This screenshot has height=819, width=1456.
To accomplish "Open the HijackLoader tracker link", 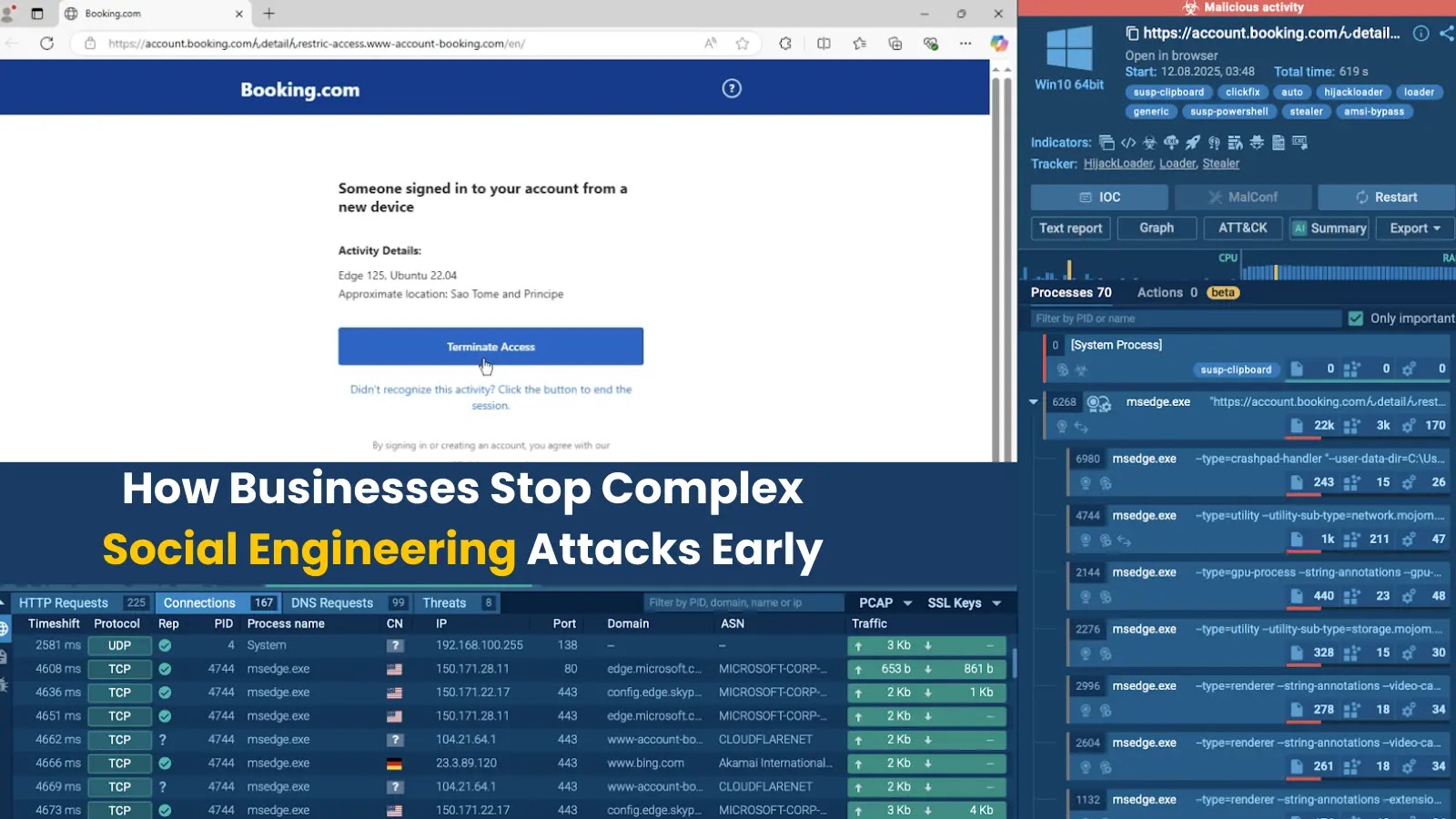I will [x=1117, y=163].
